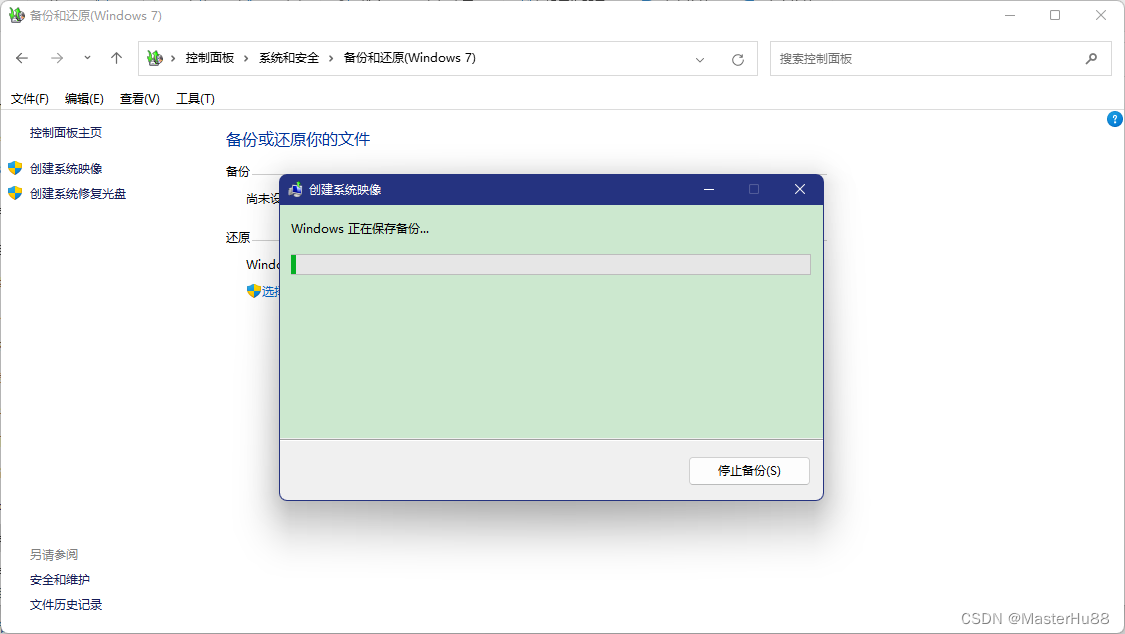Select 备份和还原(Windows 7) breadcrumb segment
1125x634 pixels.
click(410, 58)
